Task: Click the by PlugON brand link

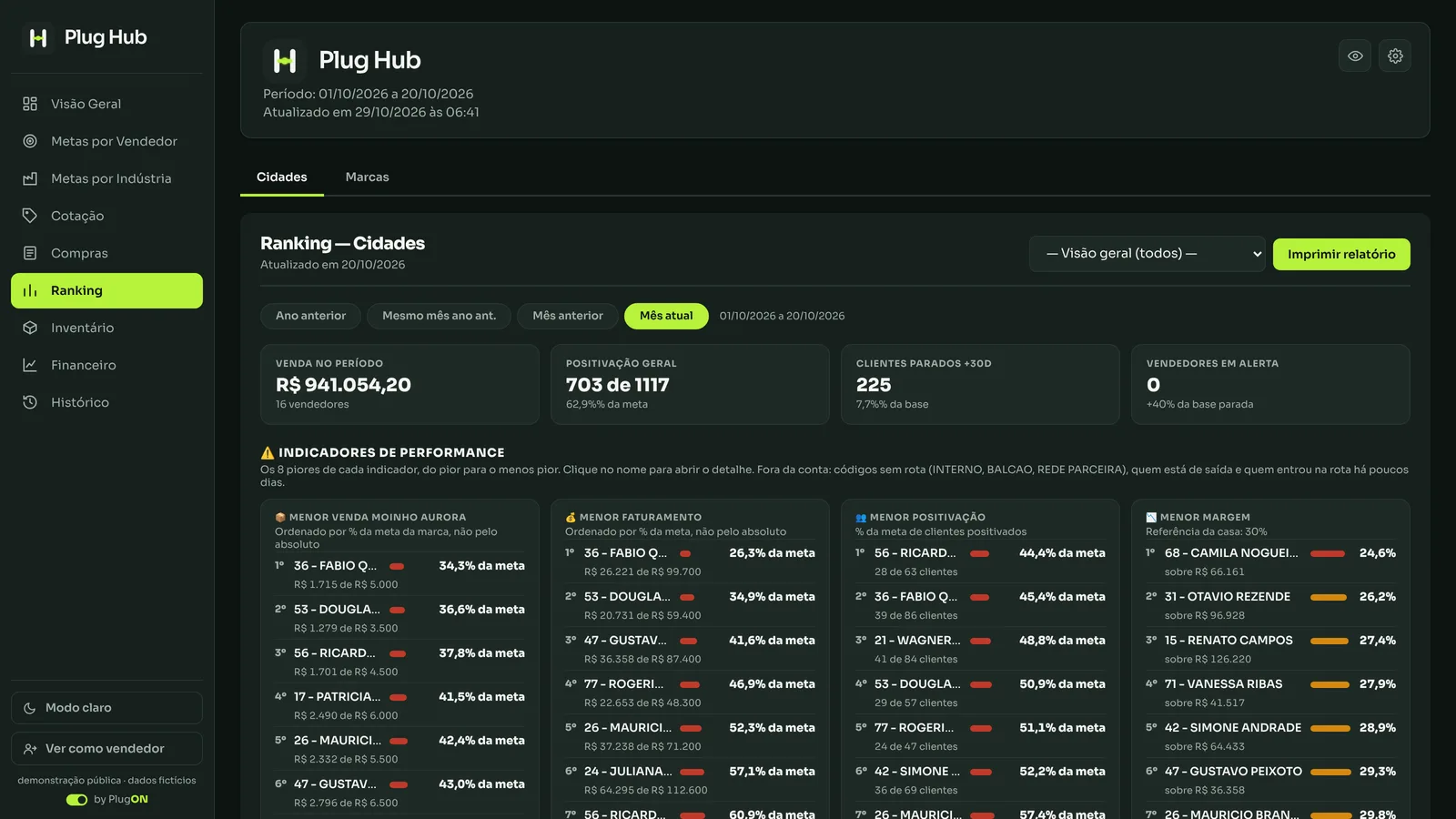Action: tap(121, 800)
